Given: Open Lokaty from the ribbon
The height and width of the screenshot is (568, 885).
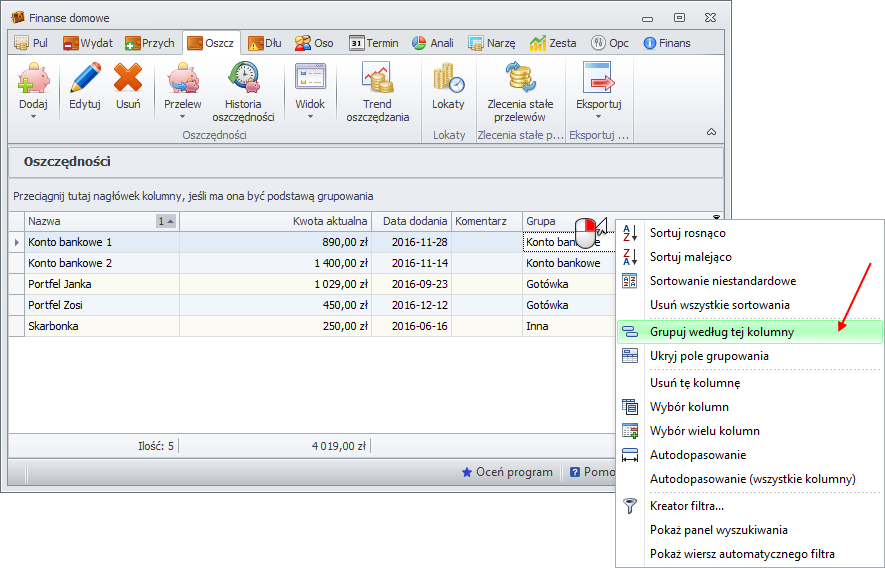Looking at the screenshot, I should [x=448, y=78].
